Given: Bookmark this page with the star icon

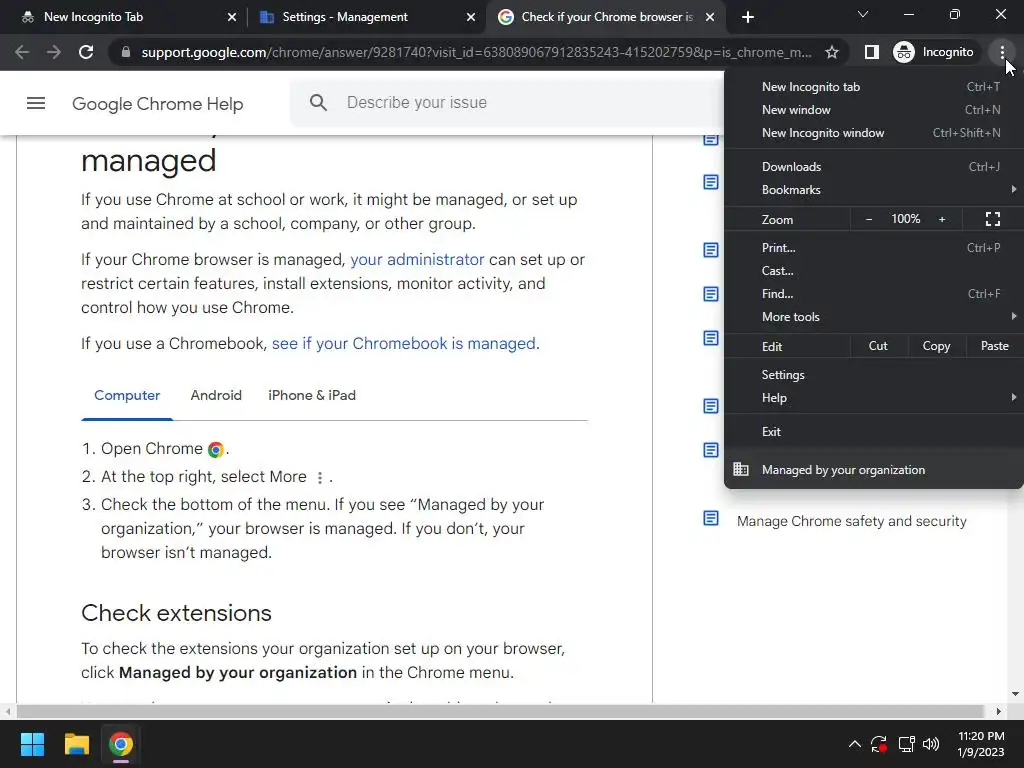Looking at the screenshot, I should [x=831, y=52].
